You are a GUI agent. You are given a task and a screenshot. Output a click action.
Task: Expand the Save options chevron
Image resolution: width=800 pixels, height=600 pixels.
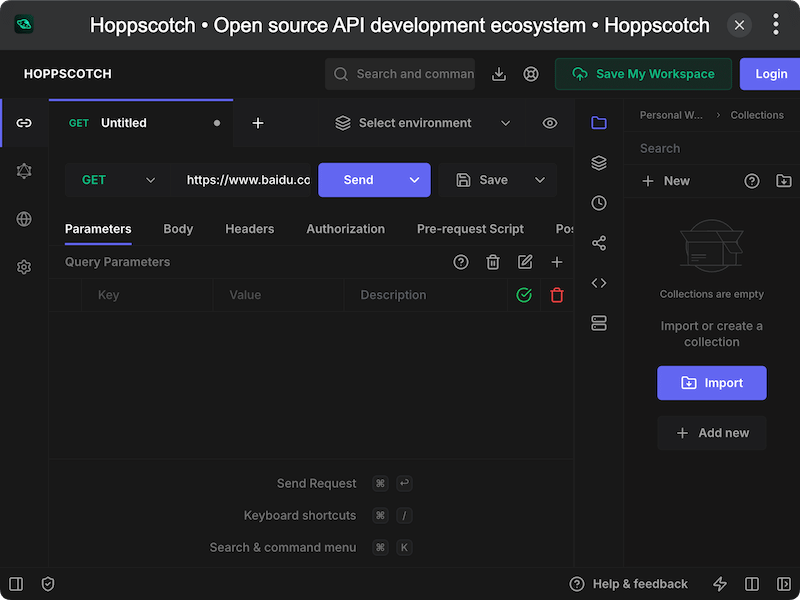(540, 180)
